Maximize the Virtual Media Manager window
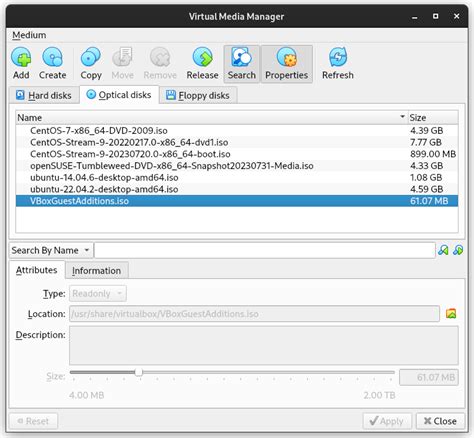This screenshot has height=438, width=474. coord(435,16)
